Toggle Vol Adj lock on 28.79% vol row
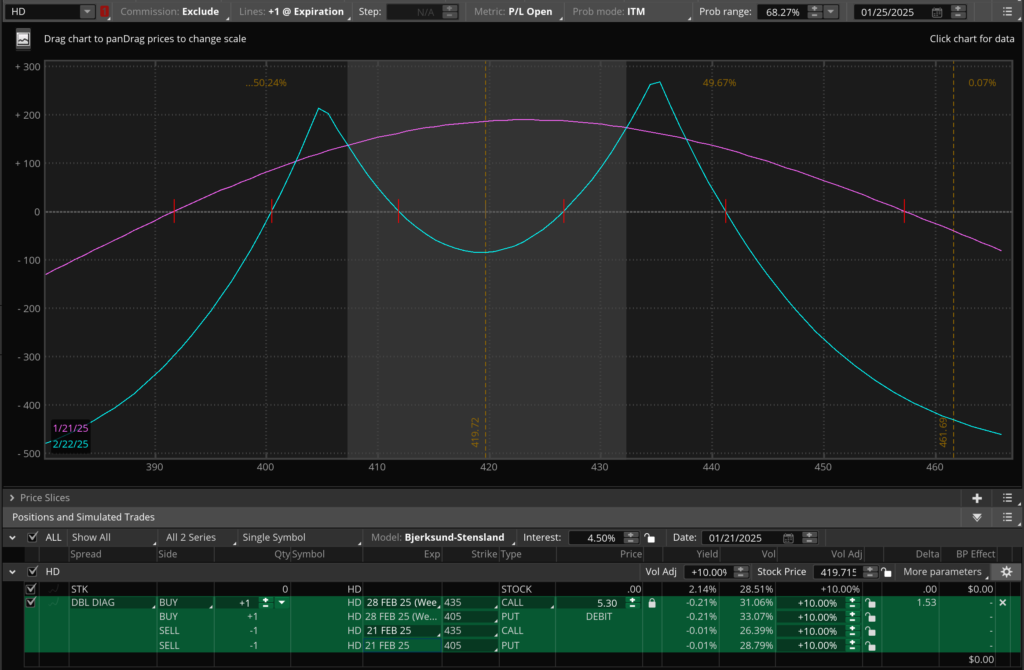This screenshot has height=670, width=1024. point(871,646)
